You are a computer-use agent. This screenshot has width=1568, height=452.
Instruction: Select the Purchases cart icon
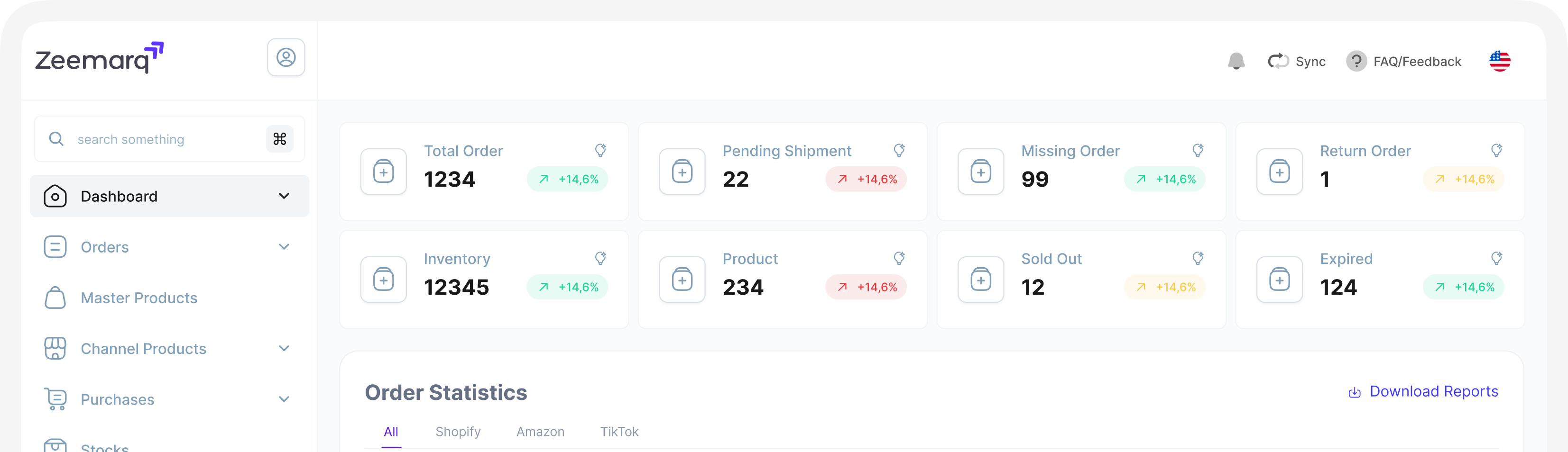[55, 399]
